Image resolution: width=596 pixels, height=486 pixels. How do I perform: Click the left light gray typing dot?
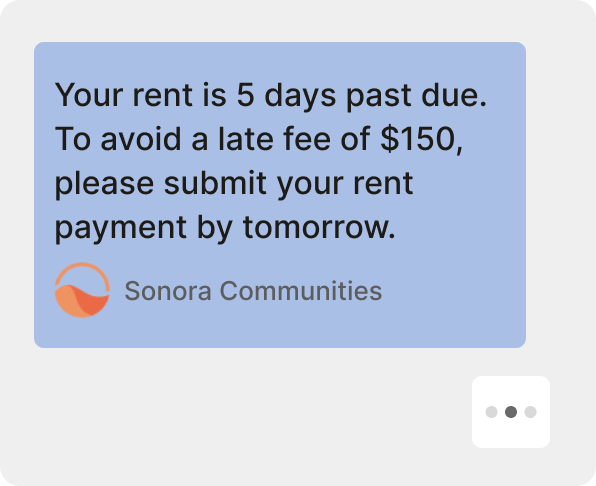click(x=491, y=412)
